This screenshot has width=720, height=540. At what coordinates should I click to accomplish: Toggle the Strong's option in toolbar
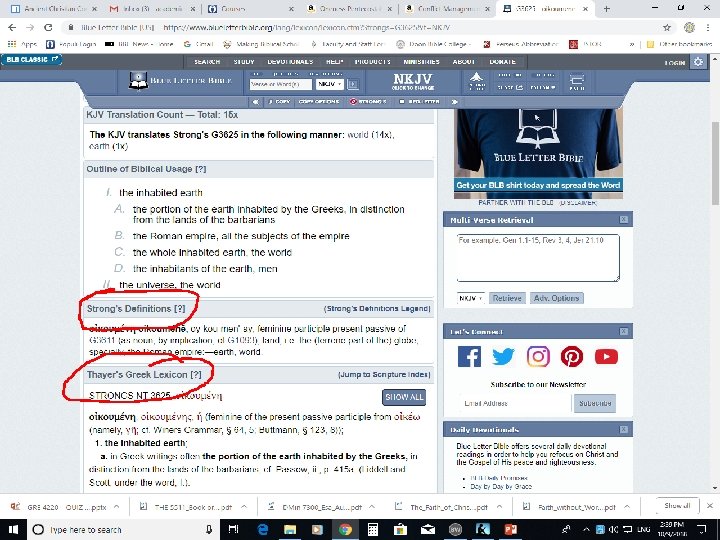pyautogui.click(x=368, y=101)
